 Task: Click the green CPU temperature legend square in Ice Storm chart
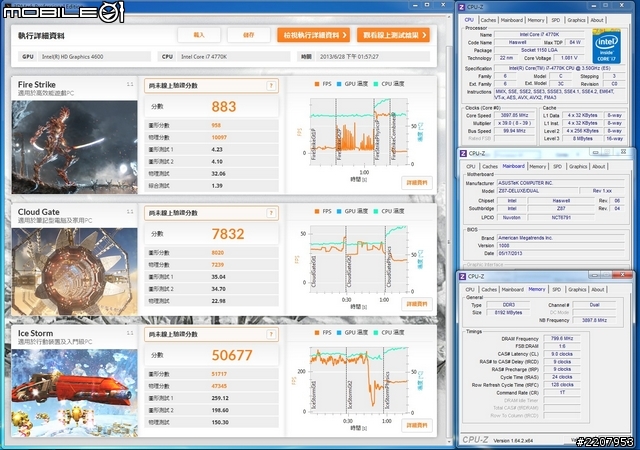(x=376, y=332)
